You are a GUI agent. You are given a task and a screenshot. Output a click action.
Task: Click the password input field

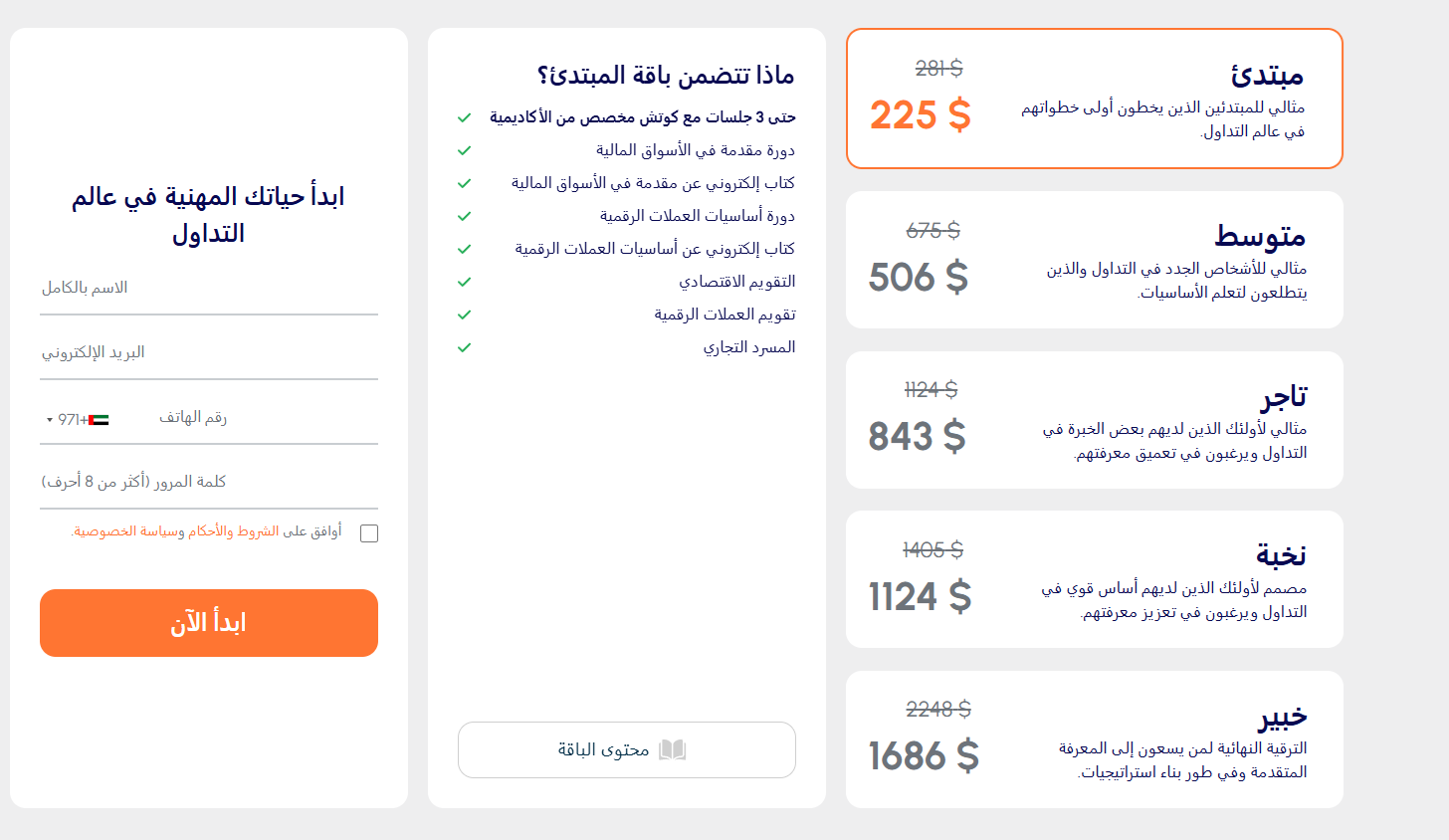click(209, 483)
